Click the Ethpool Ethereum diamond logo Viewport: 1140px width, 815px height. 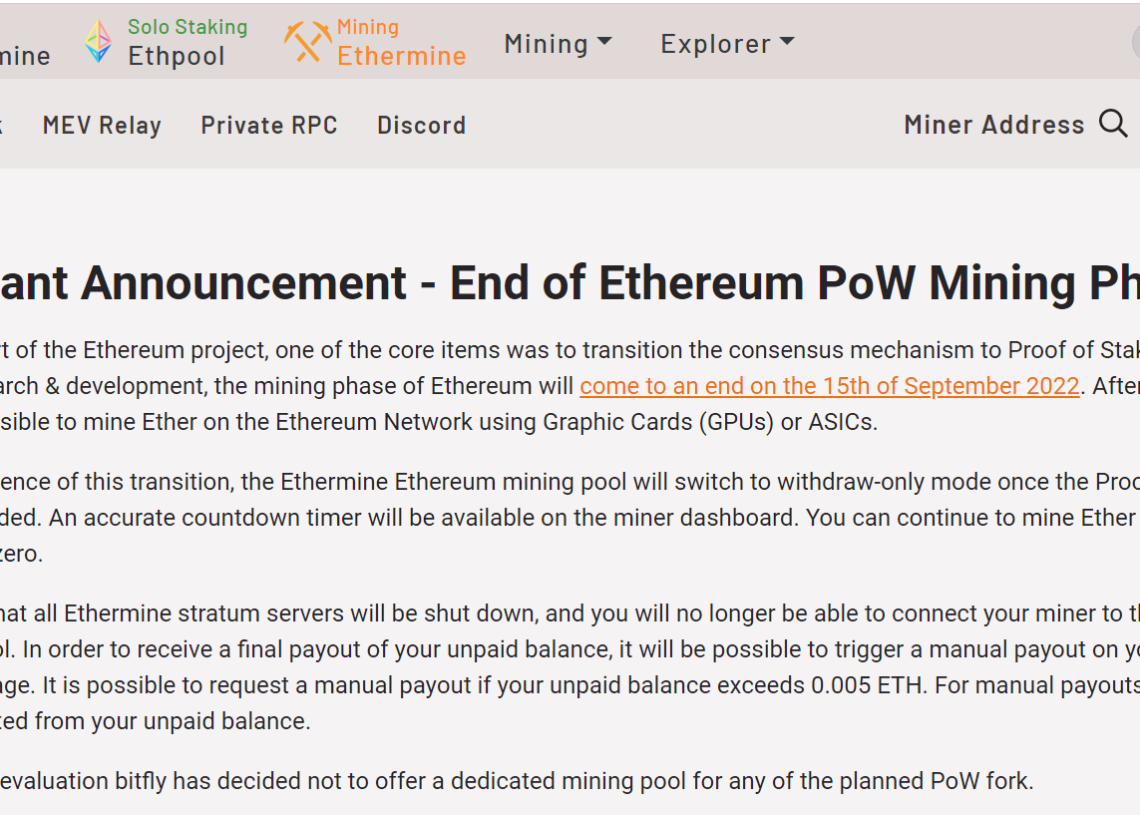[x=97, y=42]
